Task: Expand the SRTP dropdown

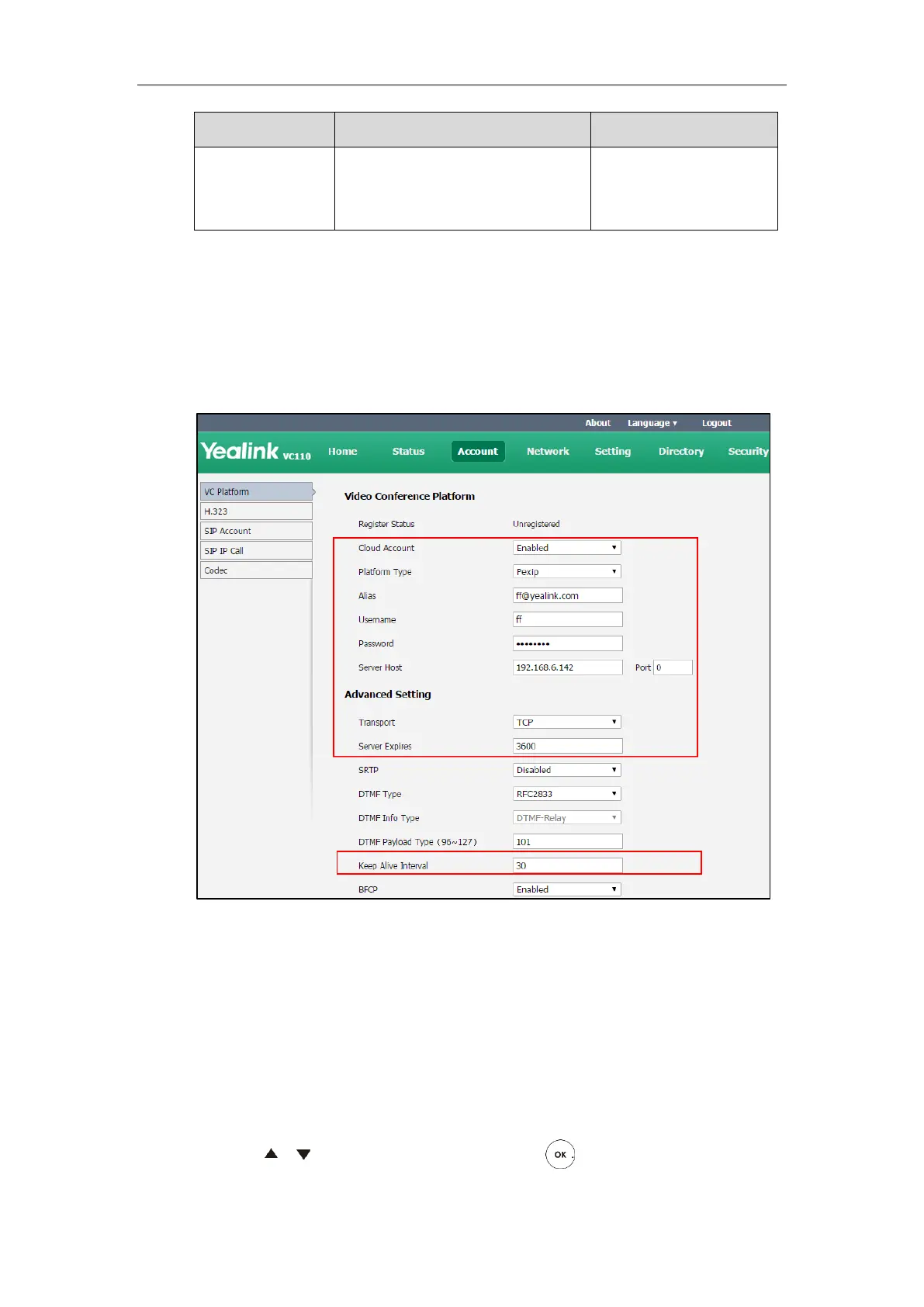Action: click(567, 770)
